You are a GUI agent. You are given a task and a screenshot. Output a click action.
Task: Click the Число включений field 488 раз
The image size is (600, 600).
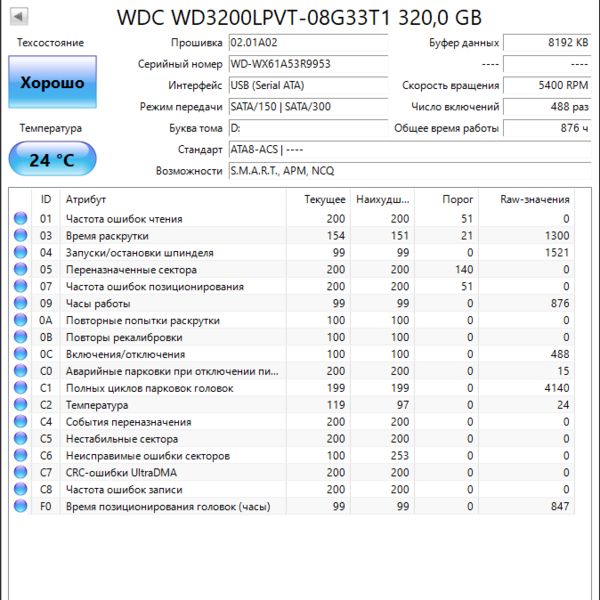(547, 107)
